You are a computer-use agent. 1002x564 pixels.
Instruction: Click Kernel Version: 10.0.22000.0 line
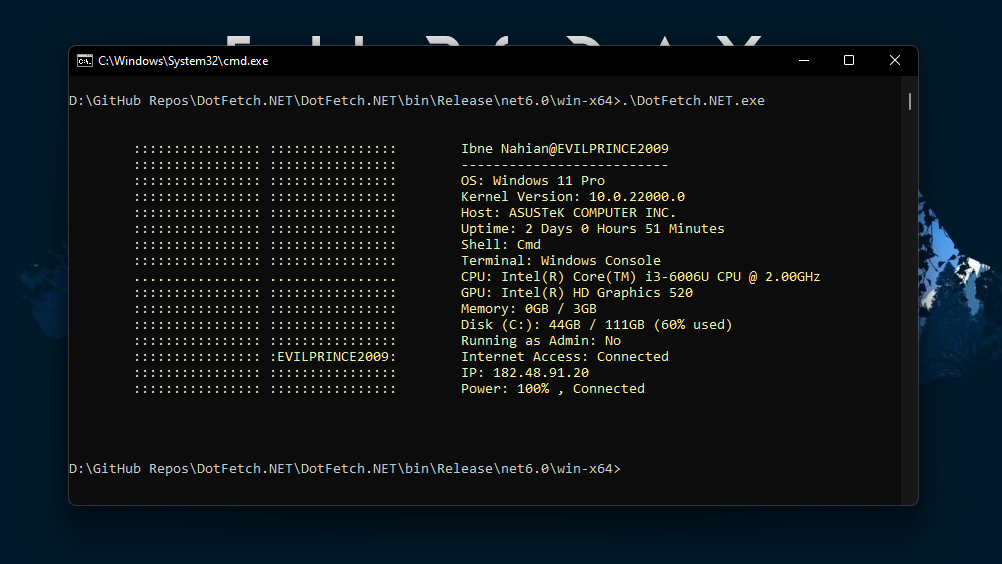click(x=573, y=197)
